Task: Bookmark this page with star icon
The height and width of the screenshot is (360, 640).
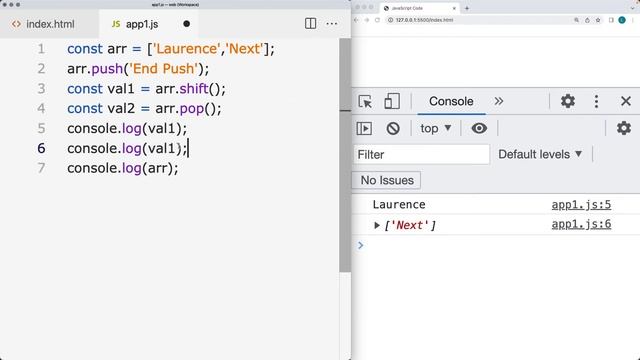Action: (x=598, y=20)
